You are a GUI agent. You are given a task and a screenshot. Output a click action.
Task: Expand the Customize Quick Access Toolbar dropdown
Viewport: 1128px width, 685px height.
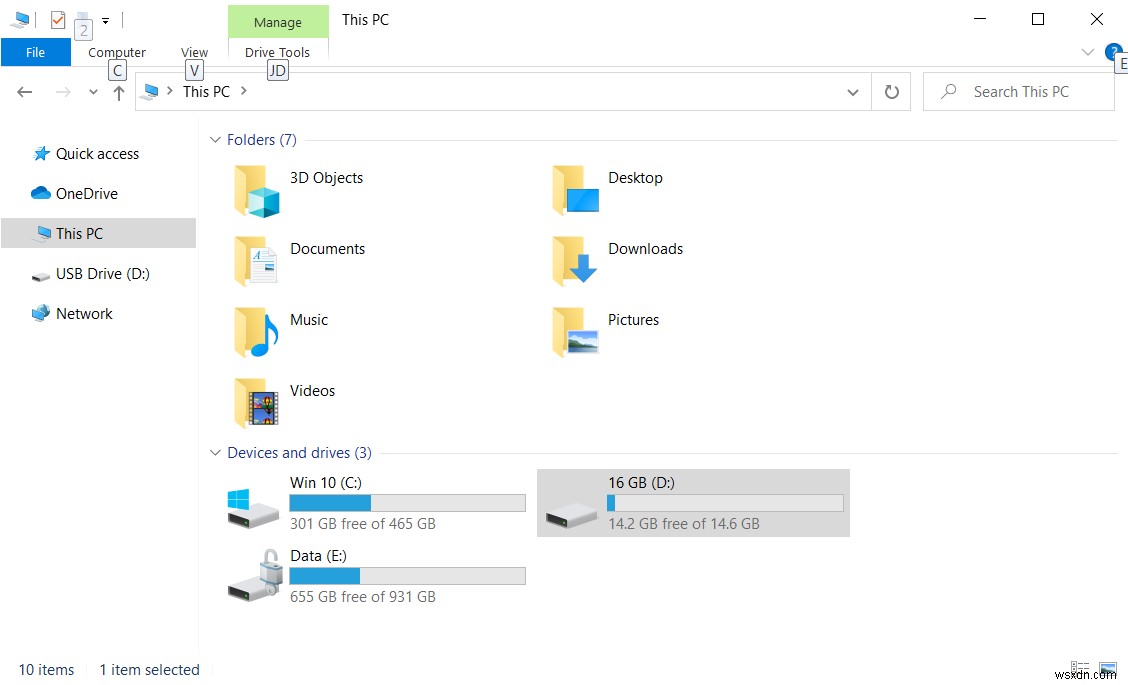pyautogui.click(x=104, y=19)
